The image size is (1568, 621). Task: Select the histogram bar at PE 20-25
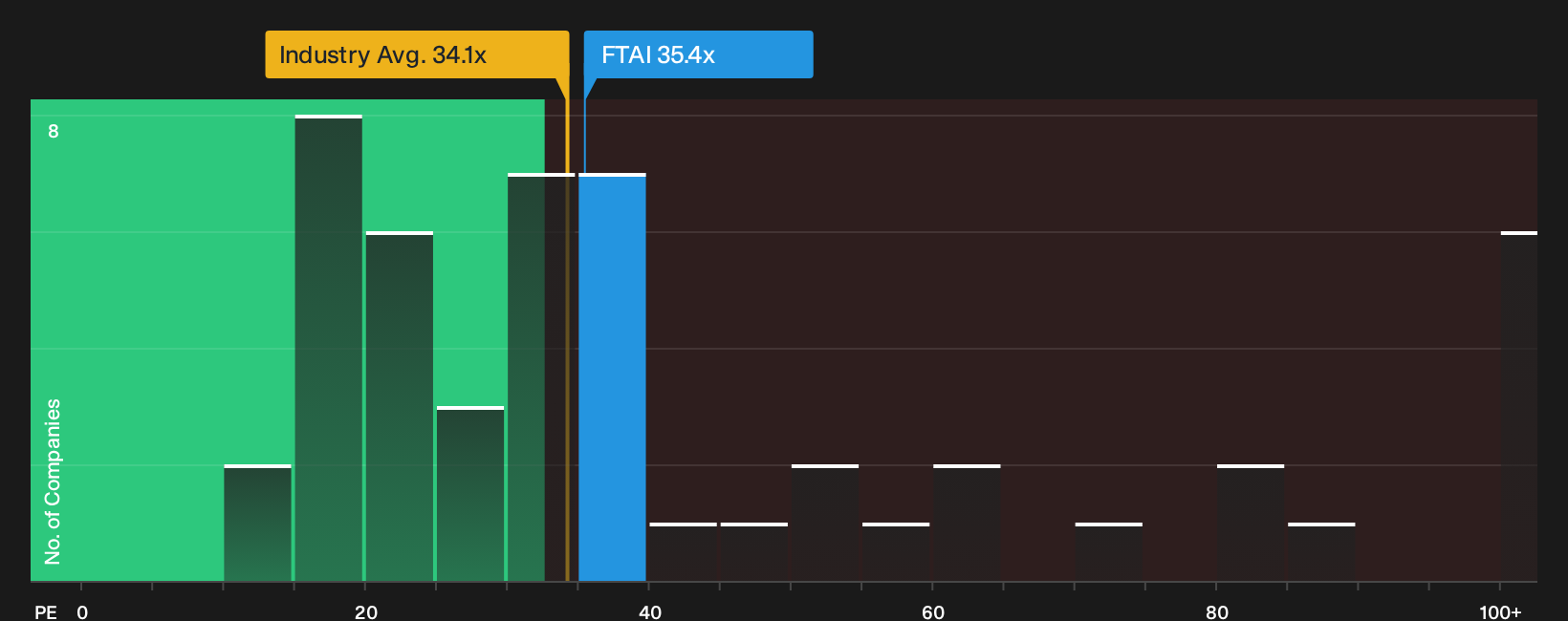coord(400,406)
